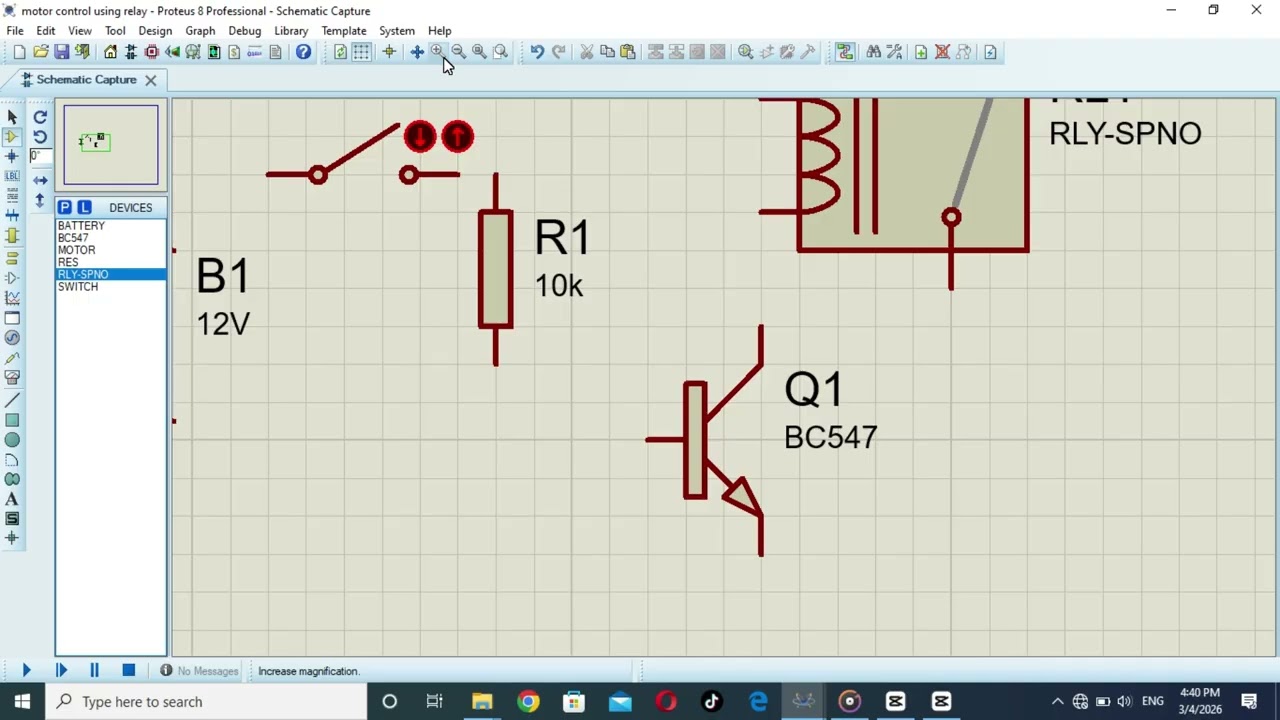Toggle wire autorouter

point(845,52)
